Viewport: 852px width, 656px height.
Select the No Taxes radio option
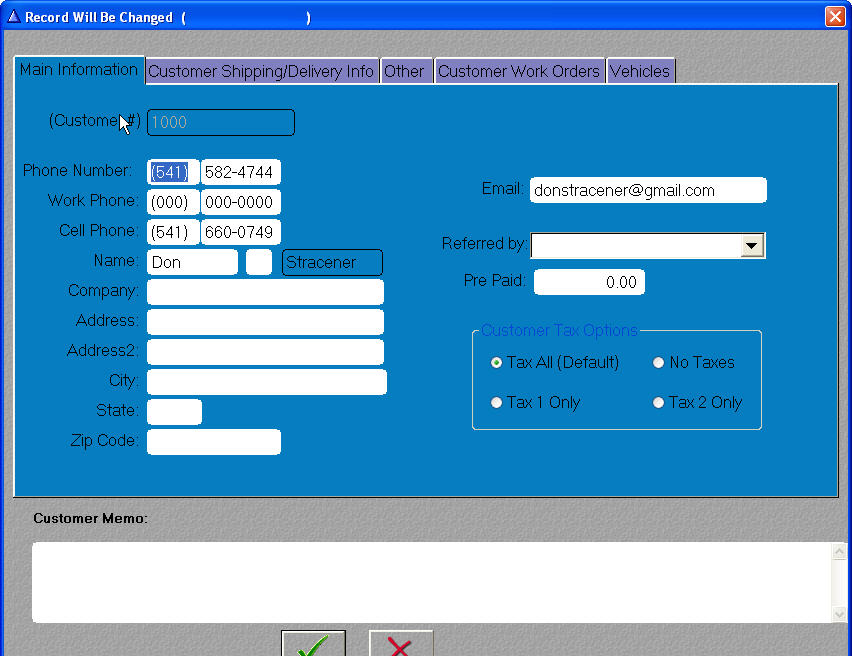658,363
